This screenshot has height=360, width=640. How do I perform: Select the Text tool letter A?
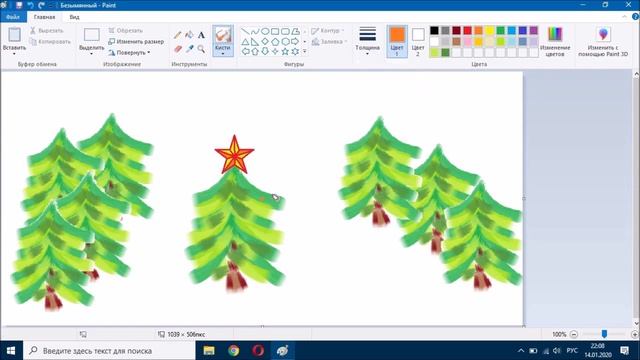coord(201,35)
